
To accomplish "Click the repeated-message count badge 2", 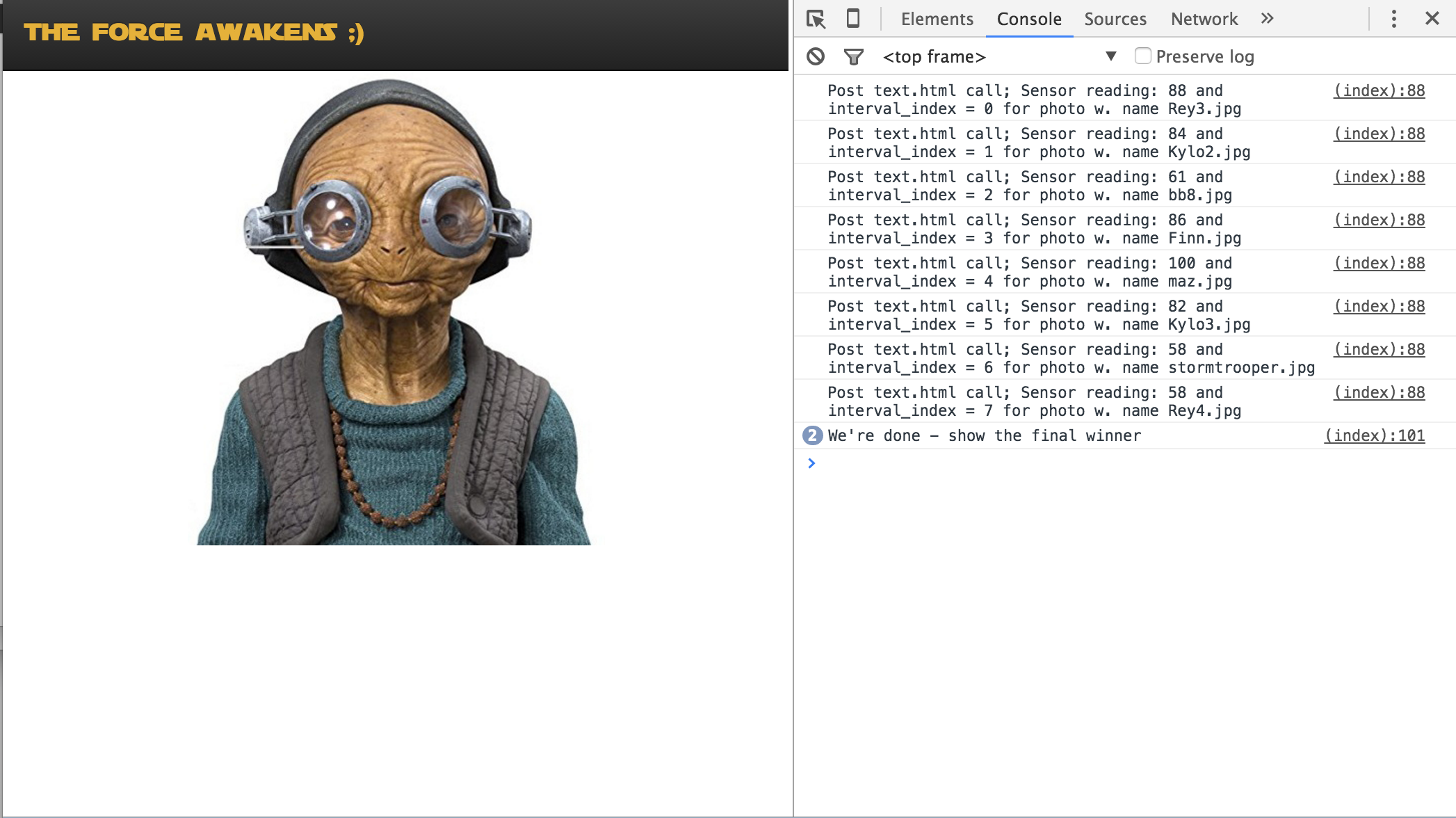I will (811, 436).
